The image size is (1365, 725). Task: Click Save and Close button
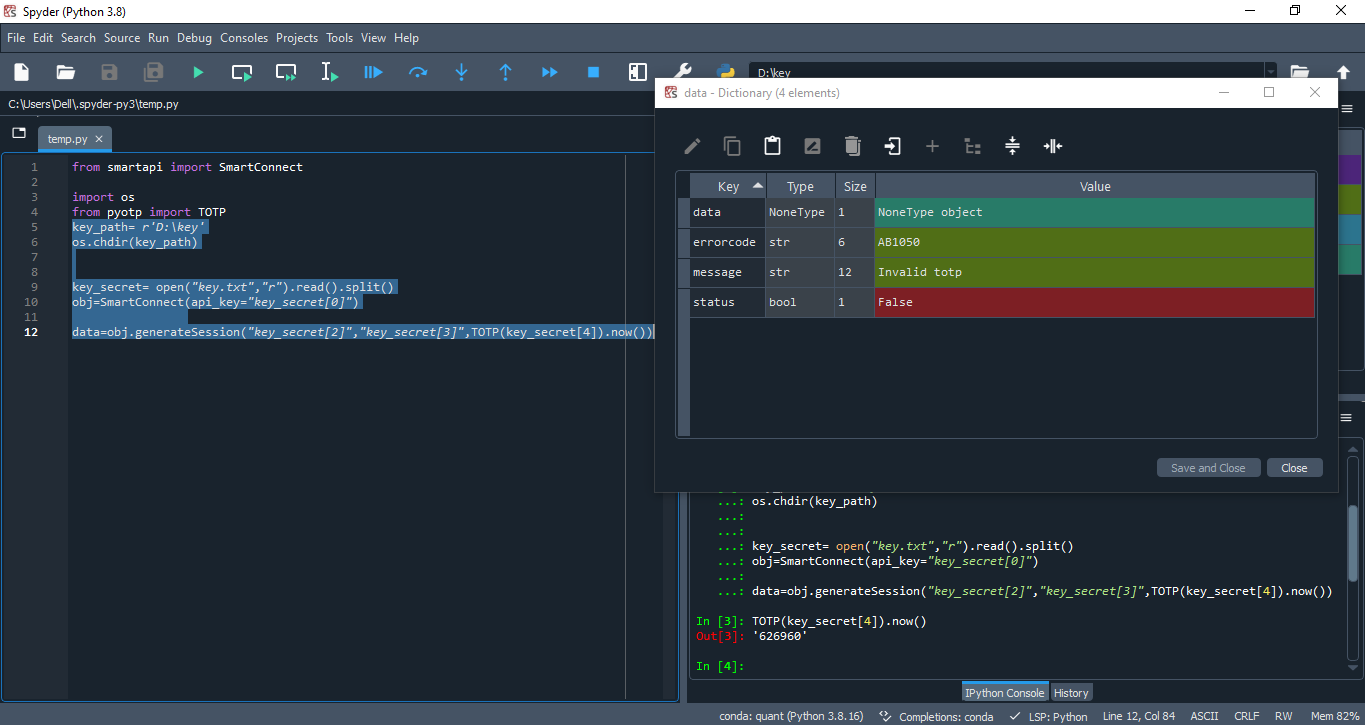1208,468
